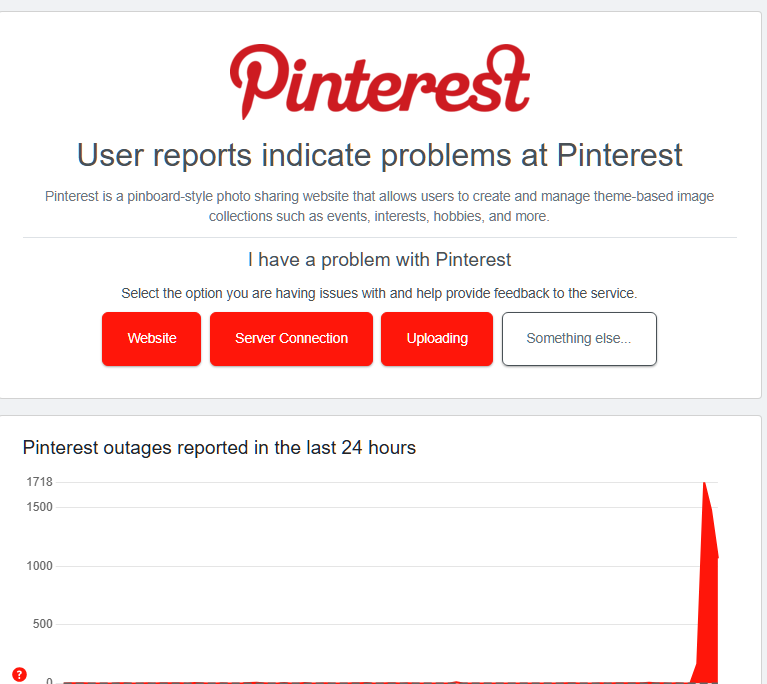Click the 500 y-axis label
767x684 pixels.
[x=43, y=624]
